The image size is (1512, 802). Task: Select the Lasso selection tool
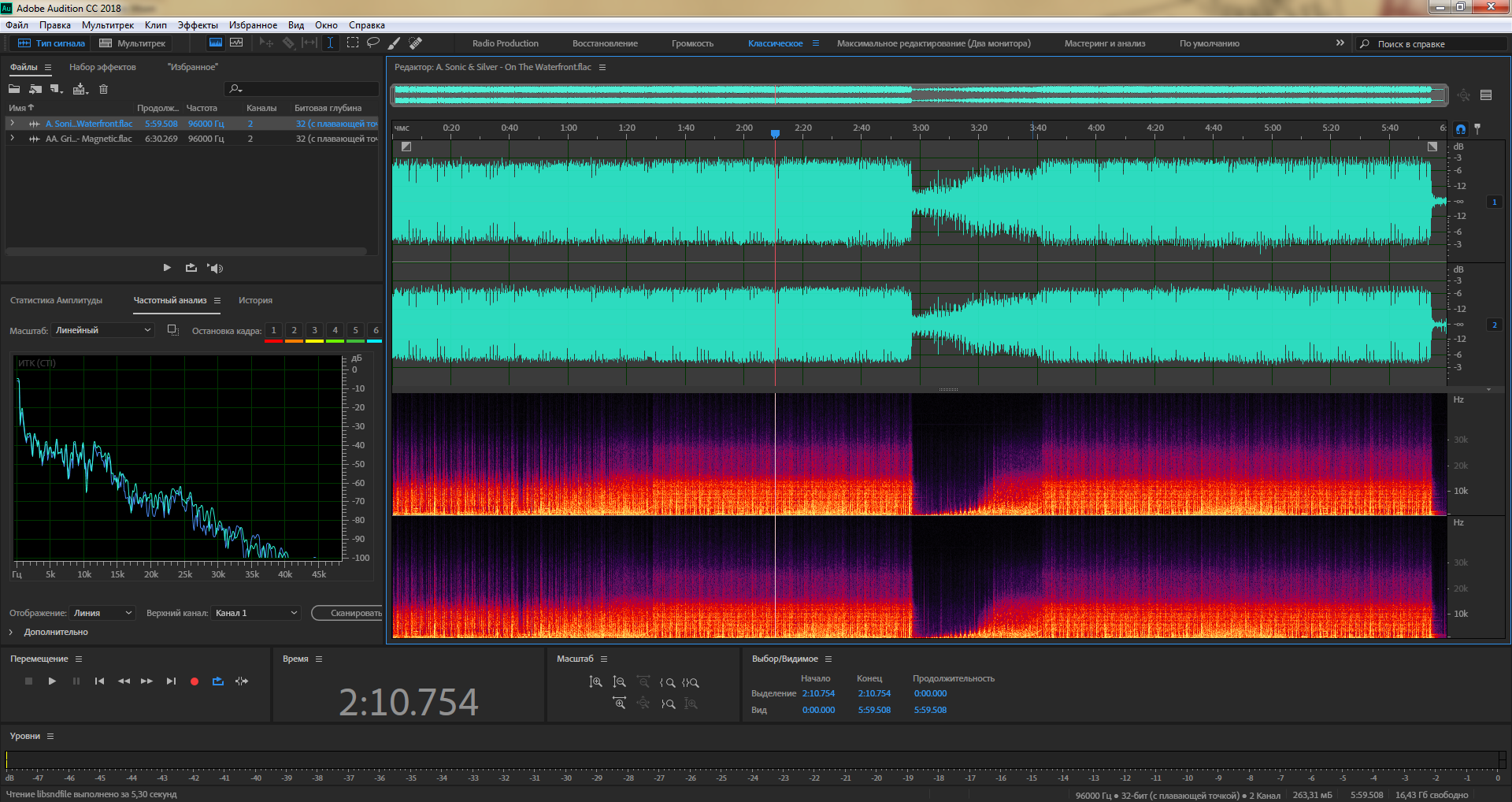coord(373,43)
